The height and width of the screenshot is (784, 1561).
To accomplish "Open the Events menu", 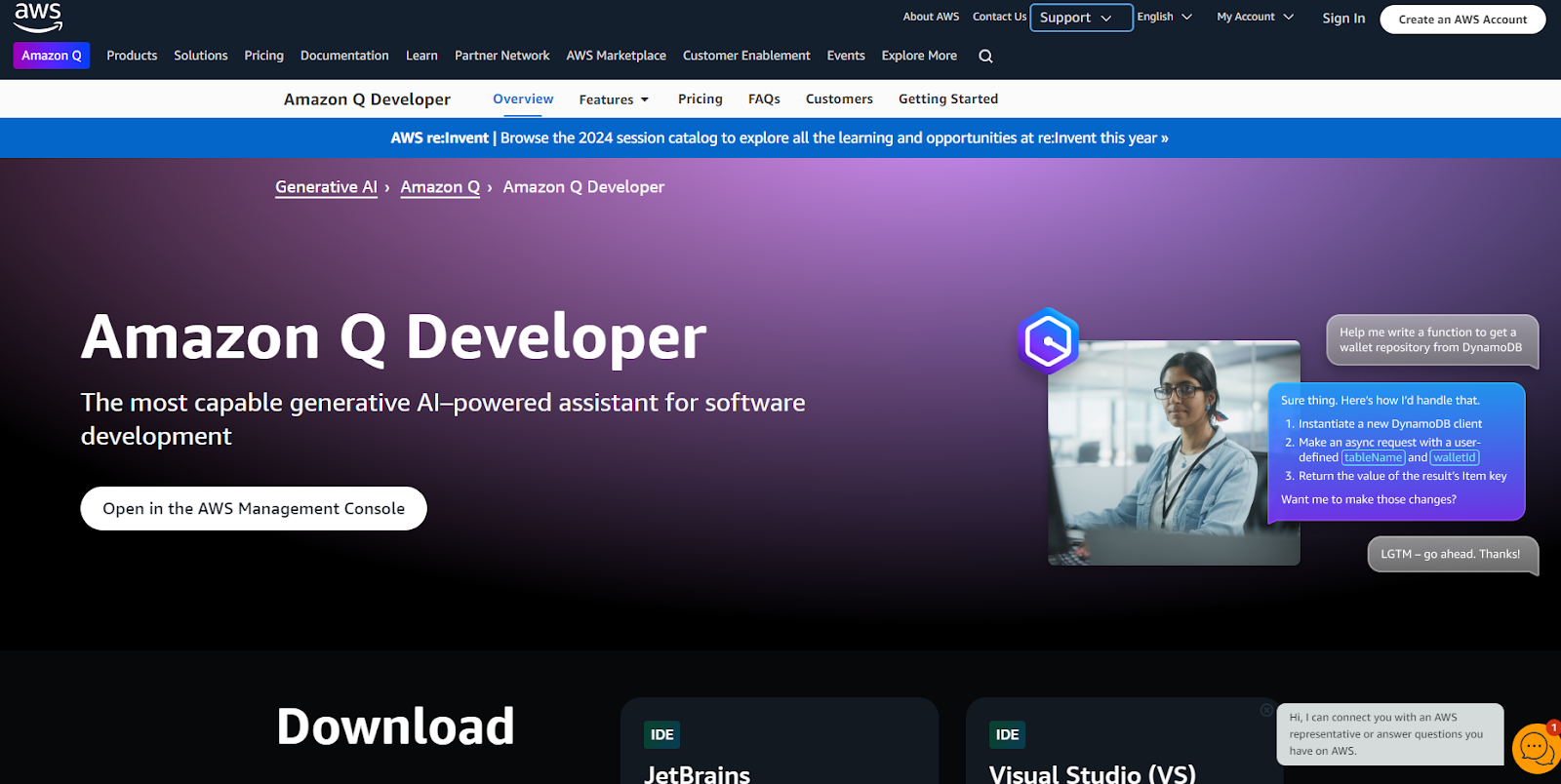I will coord(846,56).
